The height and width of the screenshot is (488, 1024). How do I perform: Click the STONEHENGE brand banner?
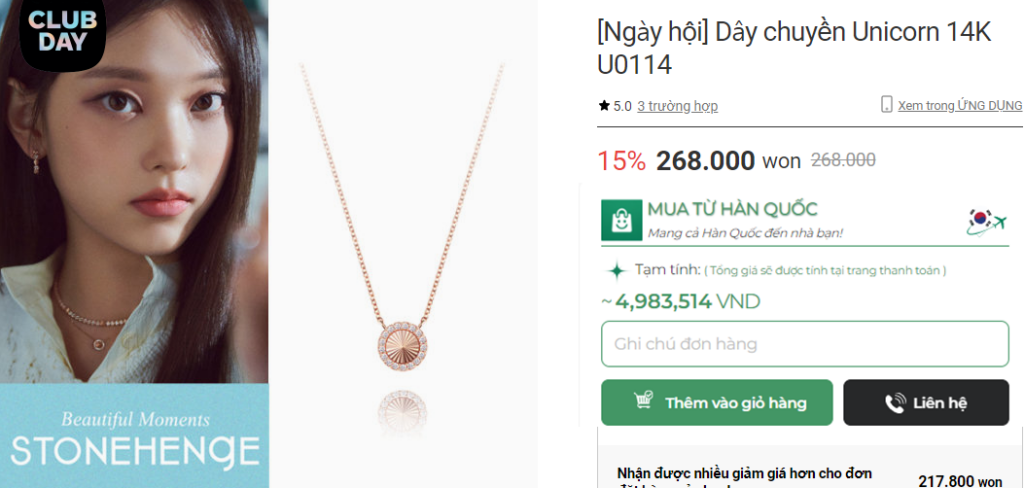134,436
